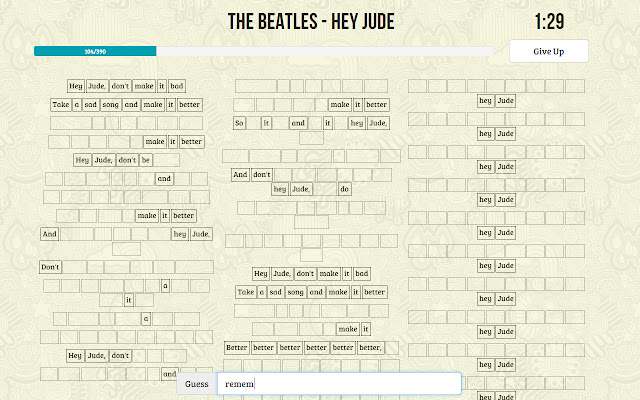
Task: Click the last "better," ending with a comma
Action: (370, 348)
